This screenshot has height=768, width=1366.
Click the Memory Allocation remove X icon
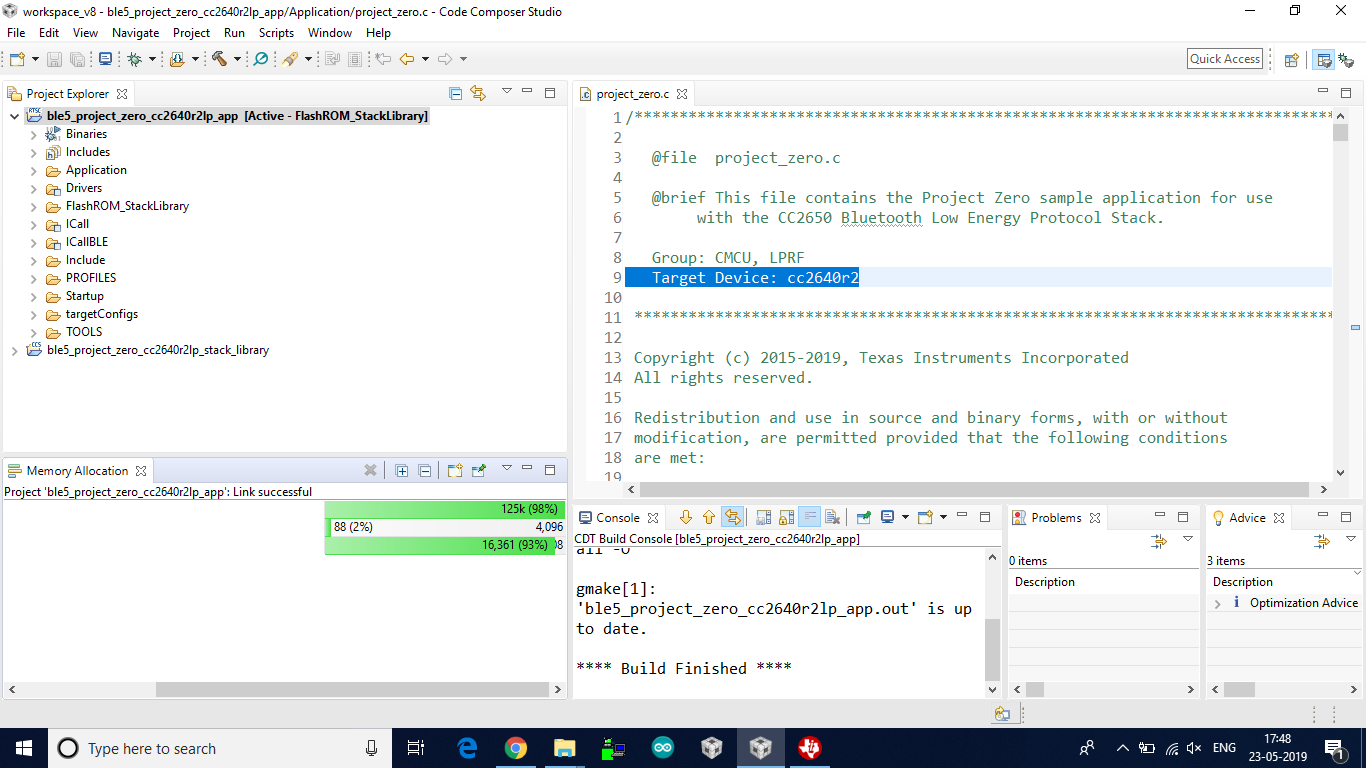click(370, 470)
